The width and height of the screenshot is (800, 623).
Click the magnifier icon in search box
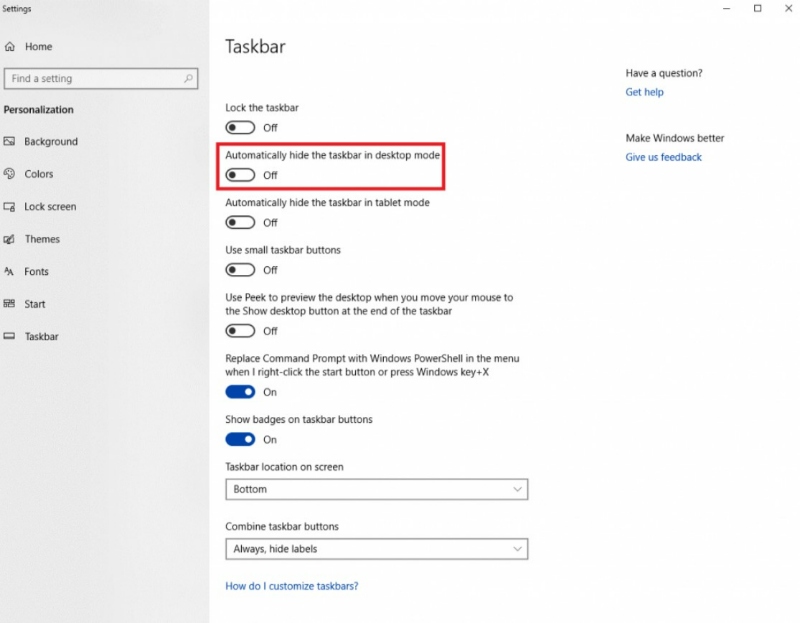[188, 79]
